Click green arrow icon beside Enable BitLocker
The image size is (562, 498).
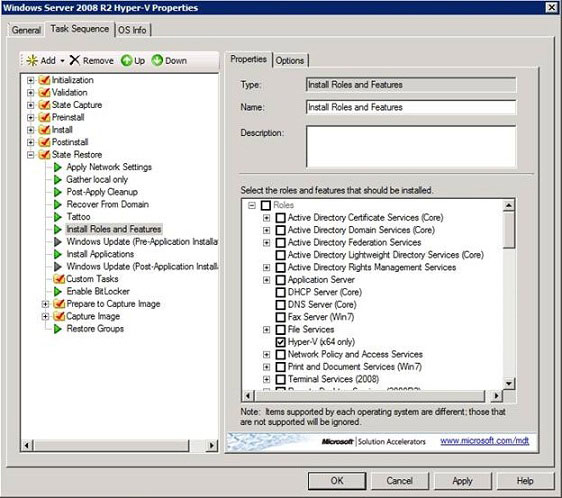tap(58, 291)
